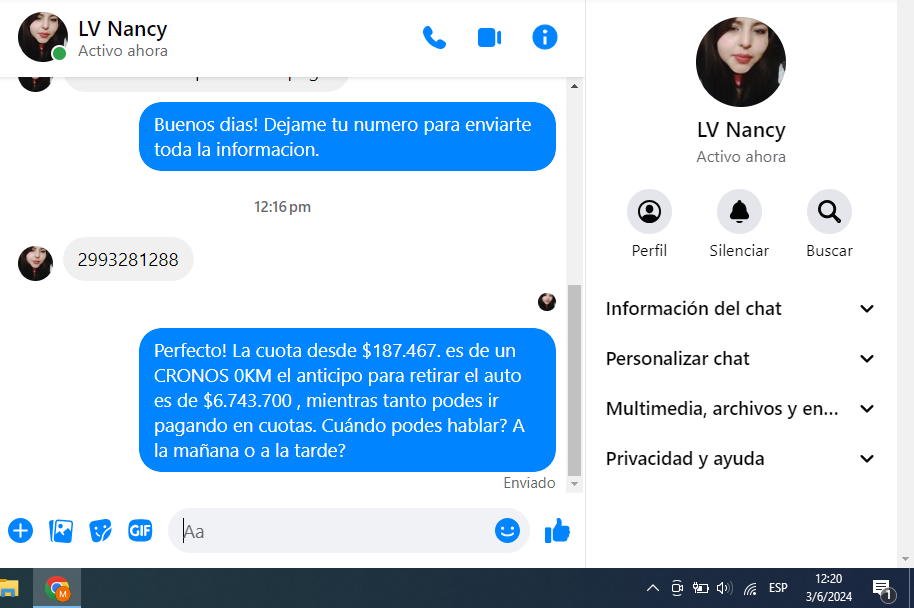Start a voice call with LV Nancy
914x608 pixels.
[x=434, y=38]
